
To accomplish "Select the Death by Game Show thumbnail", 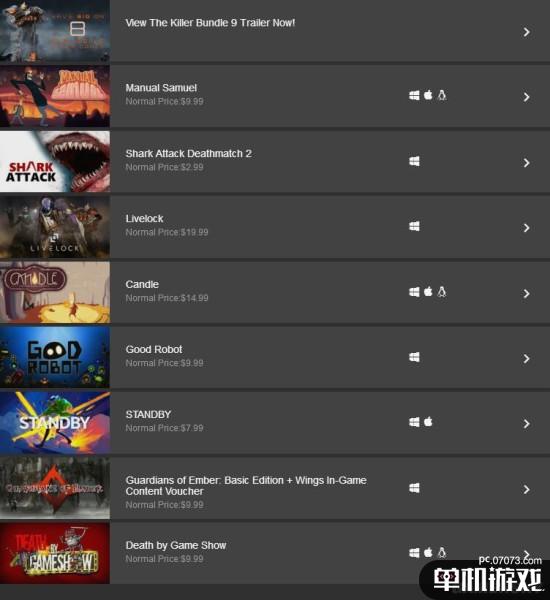I will click(55, 553).
